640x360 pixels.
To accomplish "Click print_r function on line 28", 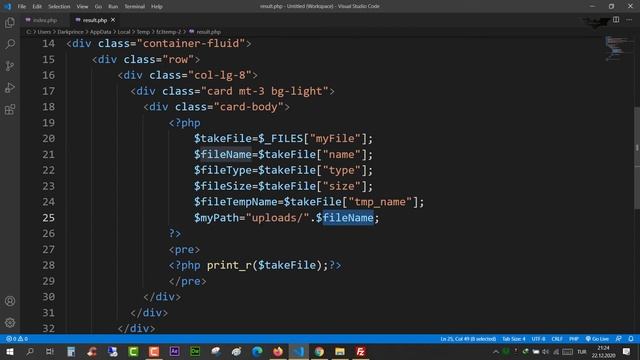I will [229, 265].
